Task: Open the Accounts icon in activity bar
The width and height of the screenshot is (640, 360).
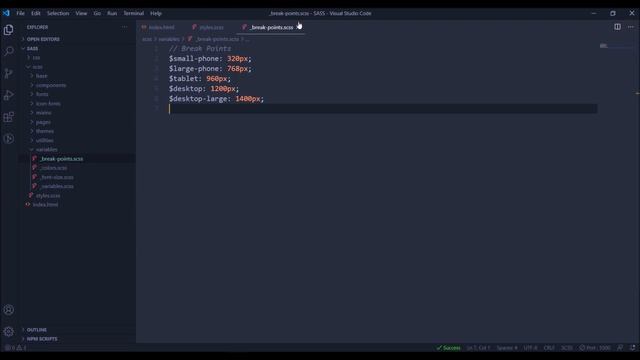Action: click(x=9, y=310)
